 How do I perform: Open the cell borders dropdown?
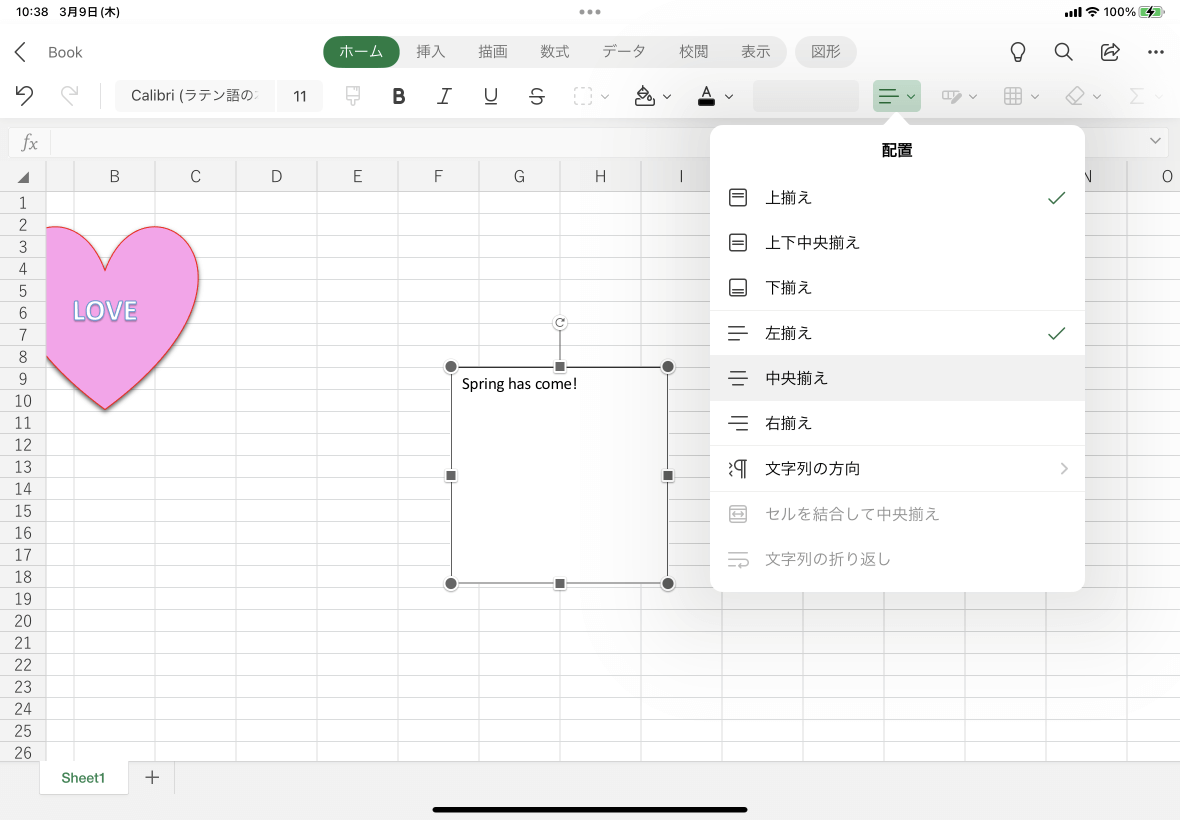coord(592,96)
